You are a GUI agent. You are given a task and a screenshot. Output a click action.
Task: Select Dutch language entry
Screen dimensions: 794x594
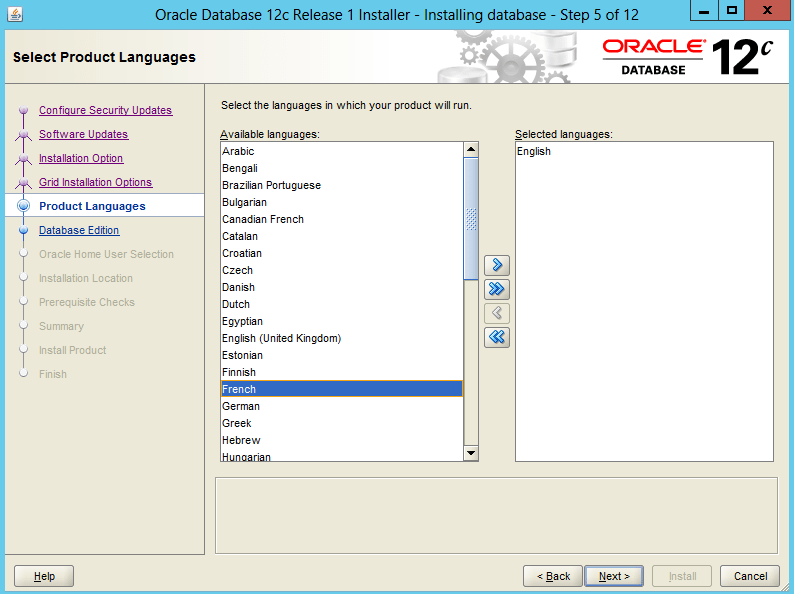point(342,304)
